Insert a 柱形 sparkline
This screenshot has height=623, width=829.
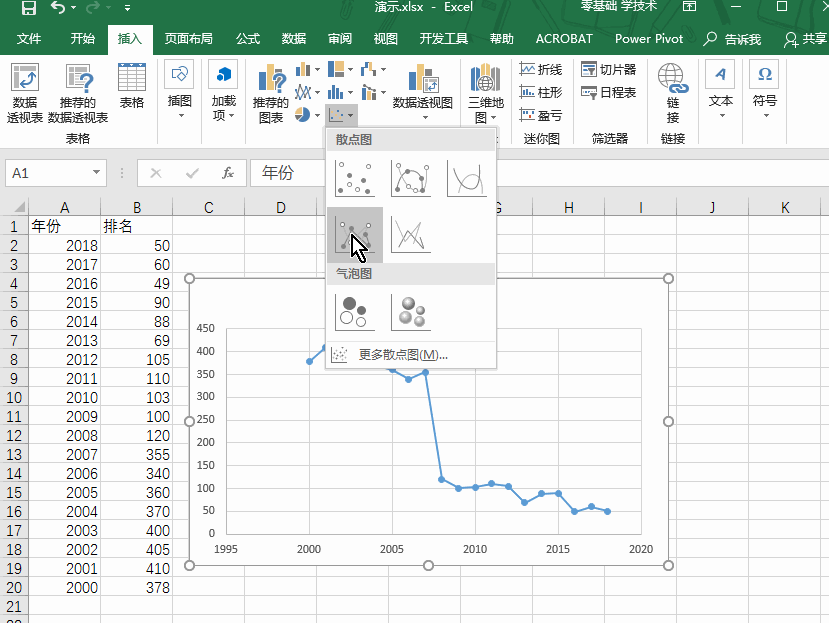(540, 93)
